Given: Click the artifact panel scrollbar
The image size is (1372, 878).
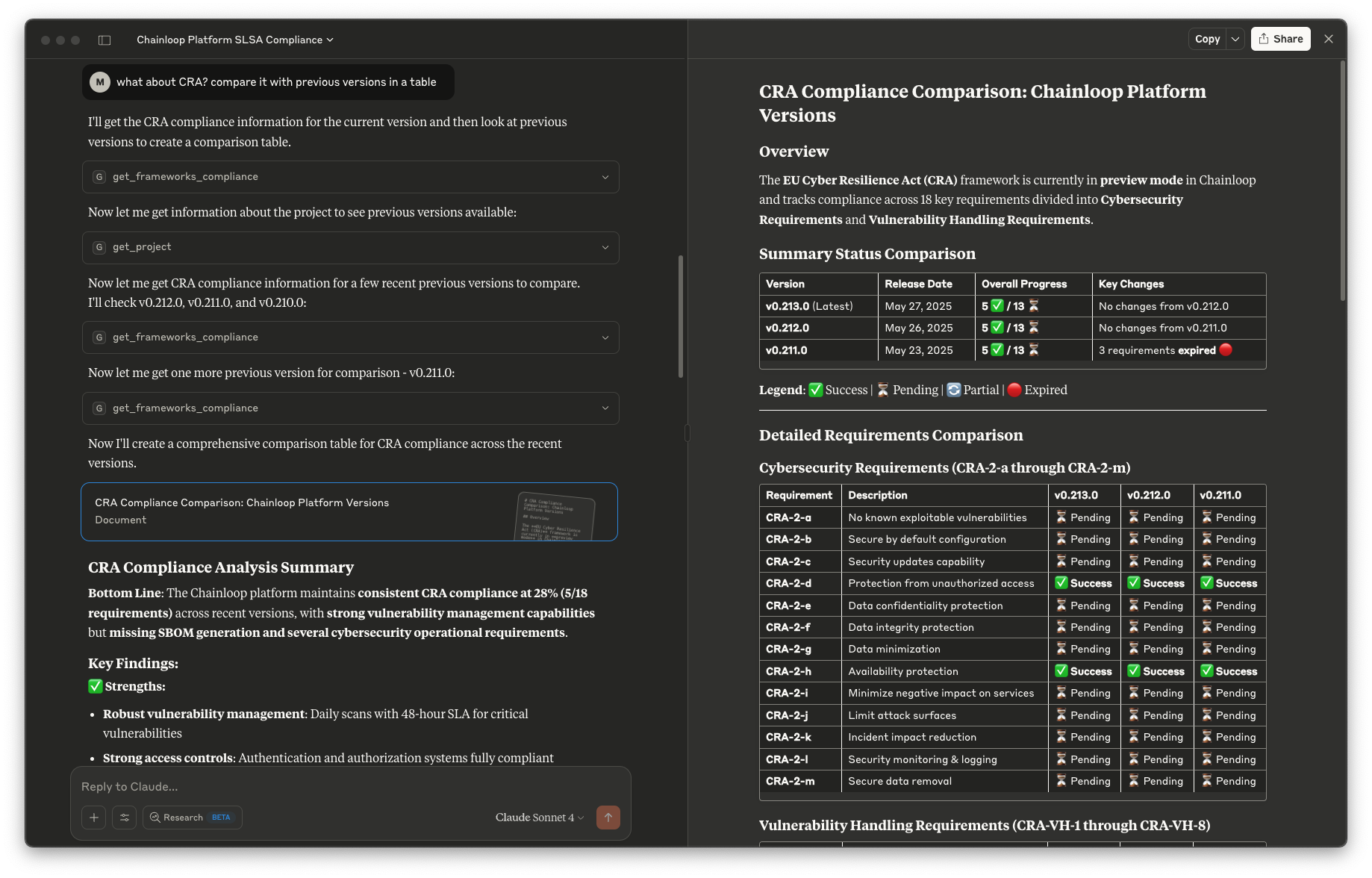Looking at the screenshot, I should [1343, 180].
